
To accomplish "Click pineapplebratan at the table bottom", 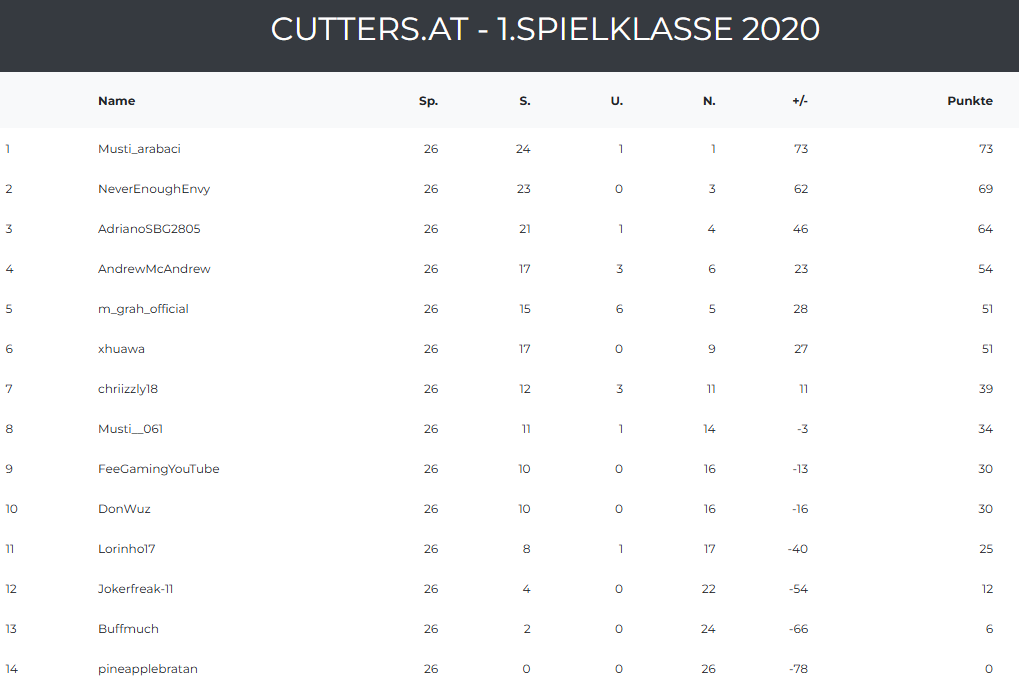I will 148,669.
